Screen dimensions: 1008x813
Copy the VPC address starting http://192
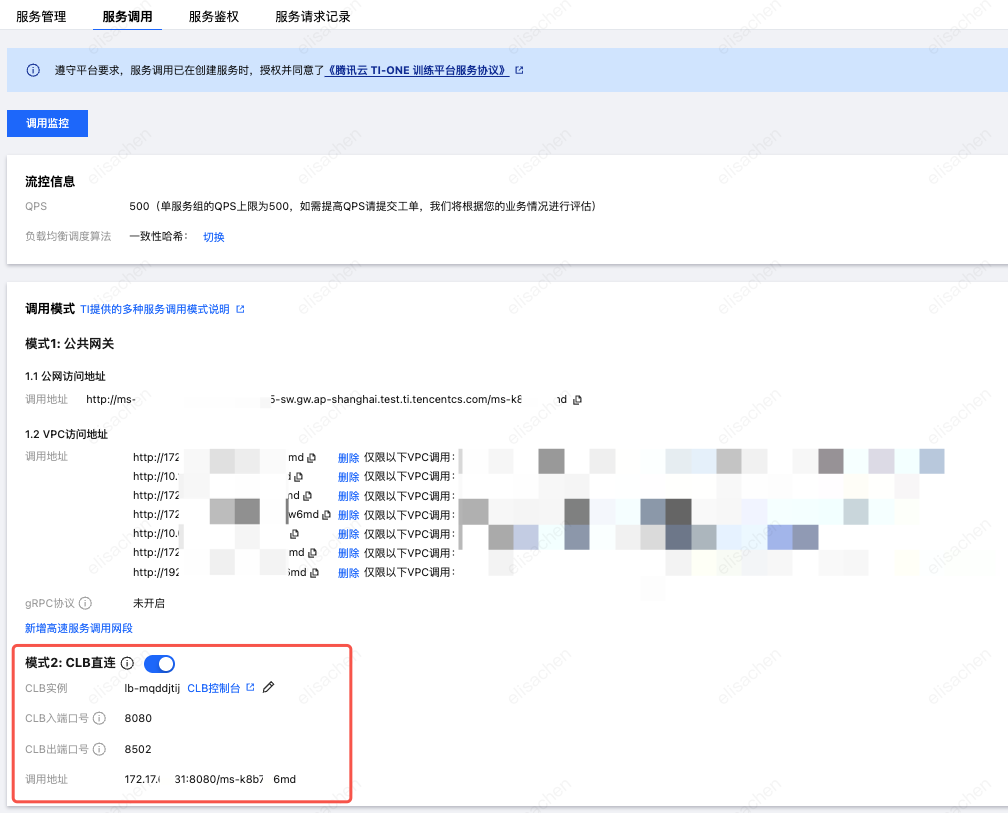(314, 573)
